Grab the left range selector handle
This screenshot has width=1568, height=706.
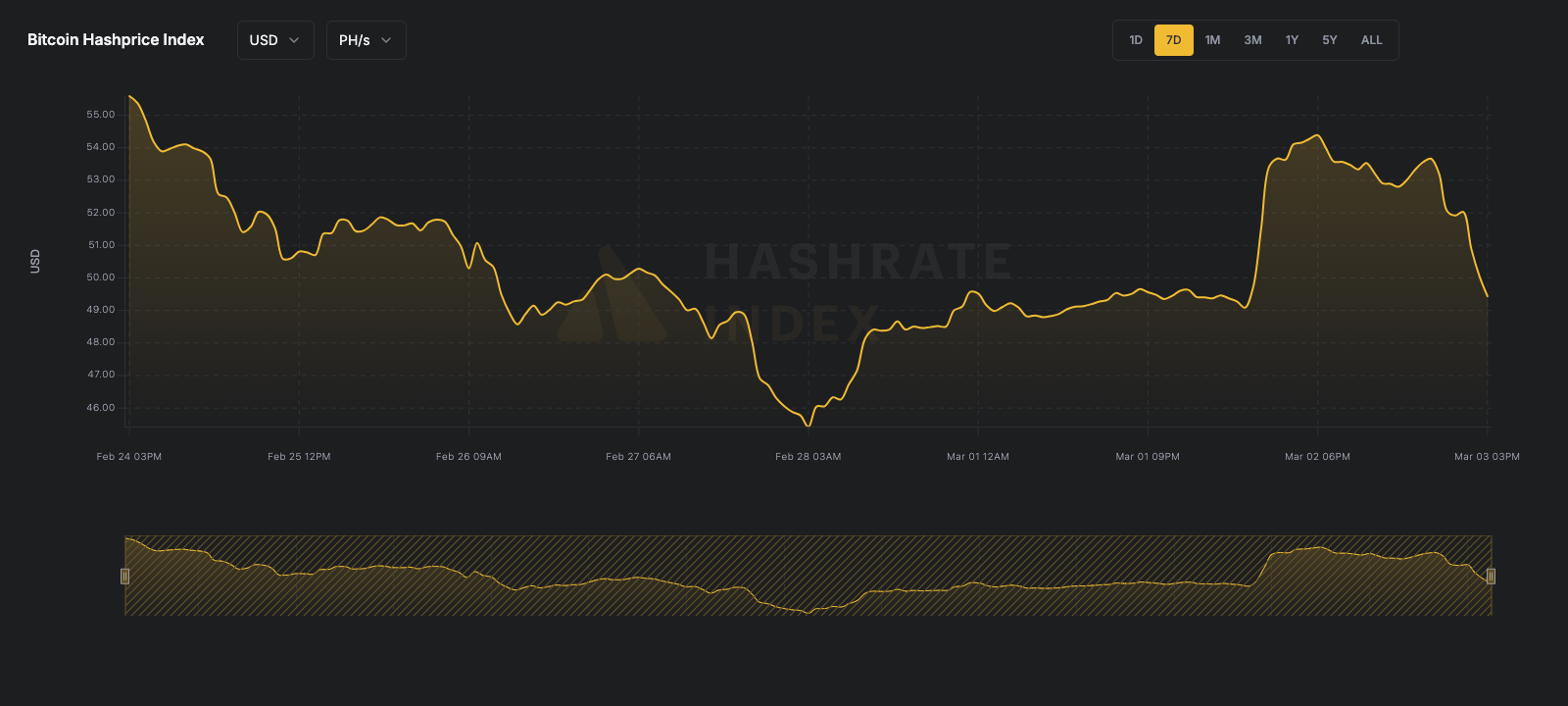coord(124,576)
